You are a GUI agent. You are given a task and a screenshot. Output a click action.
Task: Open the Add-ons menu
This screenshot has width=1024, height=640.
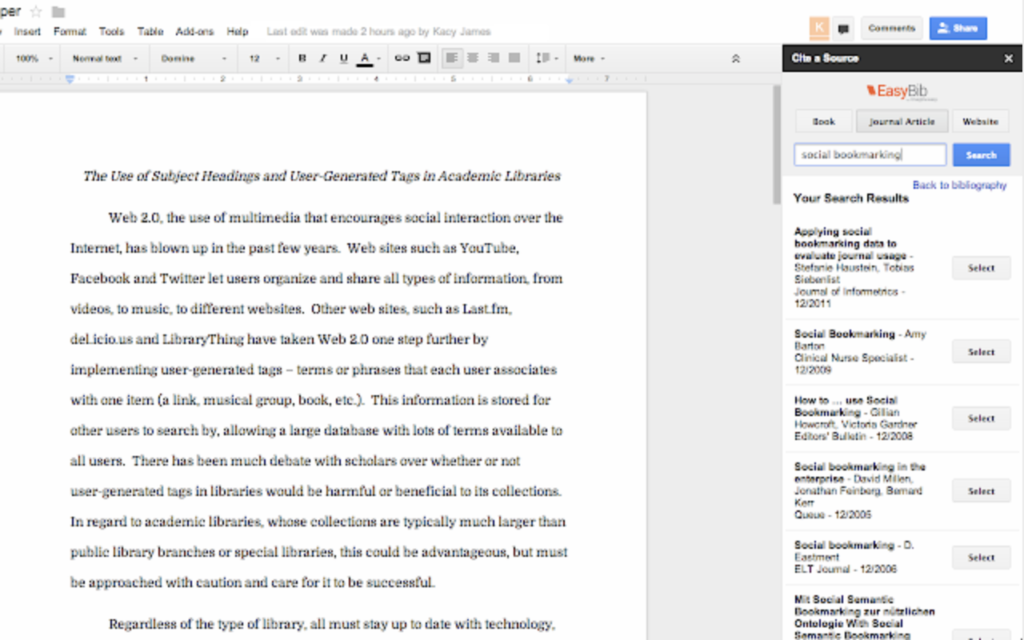(194, 31)
